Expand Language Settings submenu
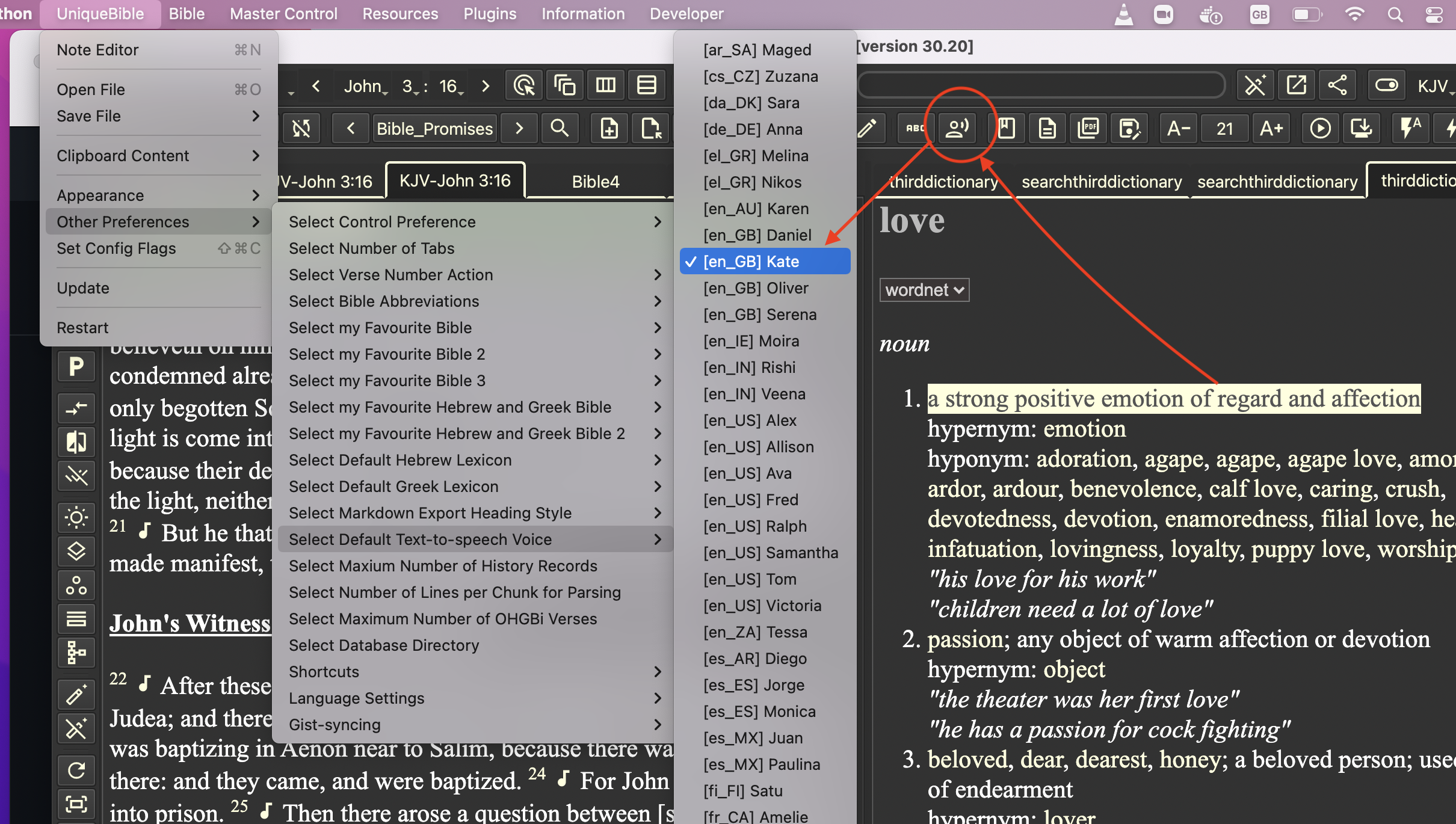This screenshot has width=1456, height=824. (x=475, y=698)
